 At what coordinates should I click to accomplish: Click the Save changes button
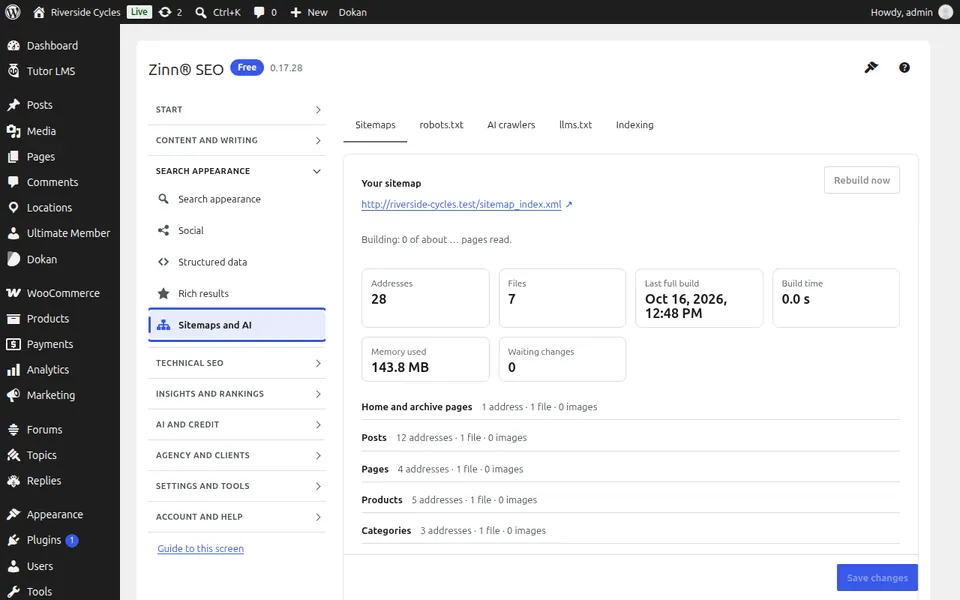pyautogui.click(x=877, y=577)
